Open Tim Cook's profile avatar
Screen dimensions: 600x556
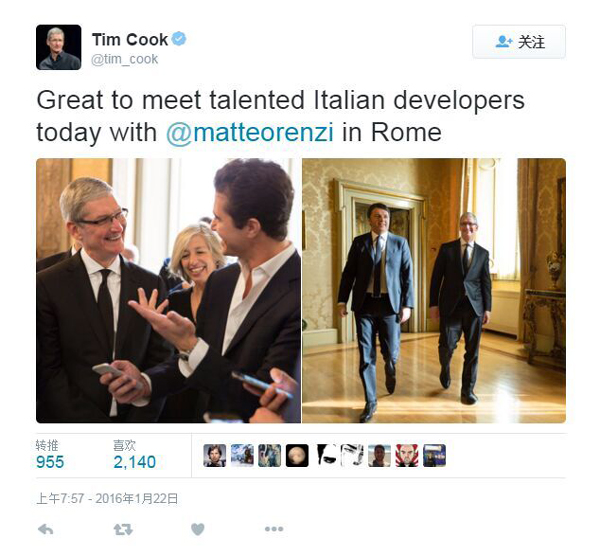tap(59, 47)
